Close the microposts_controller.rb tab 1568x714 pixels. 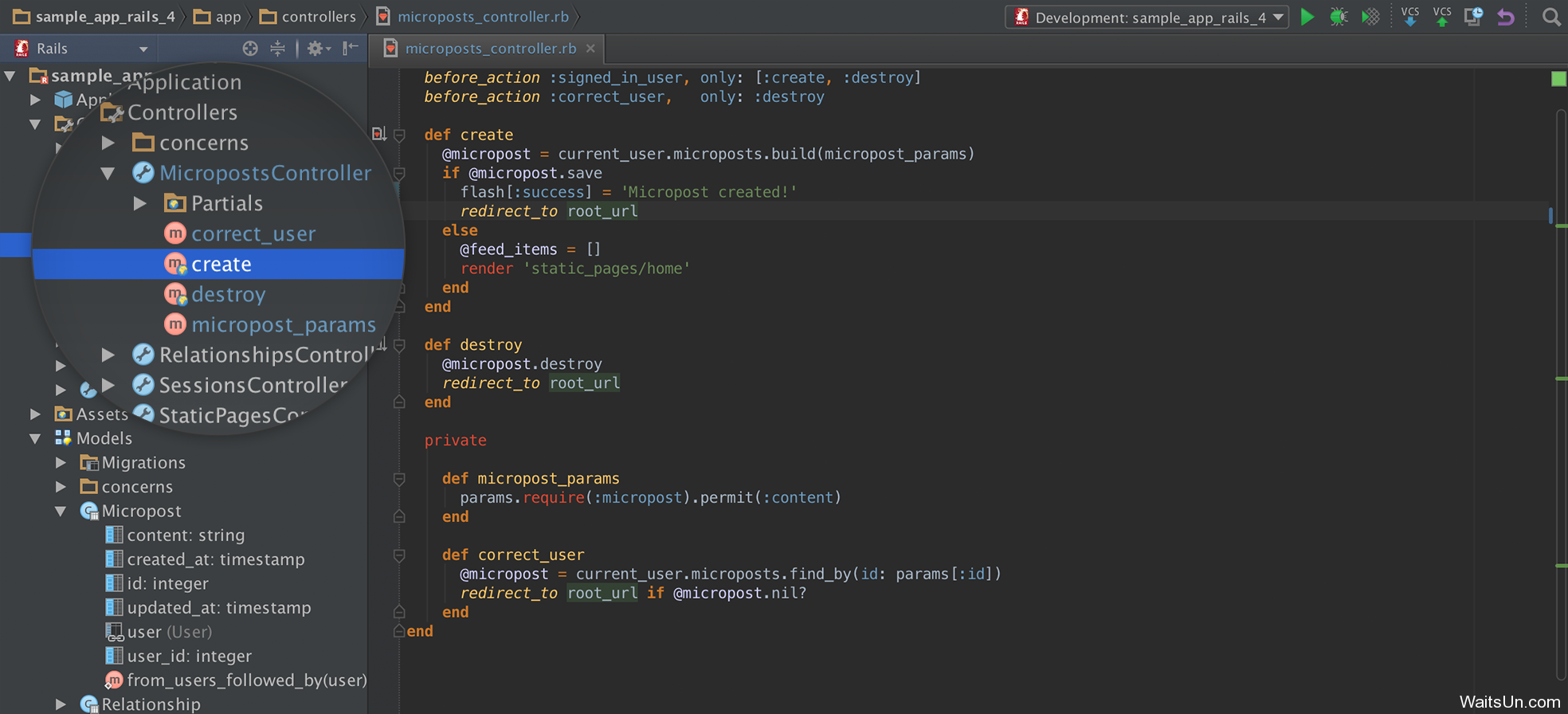click(x=590, y=49)
